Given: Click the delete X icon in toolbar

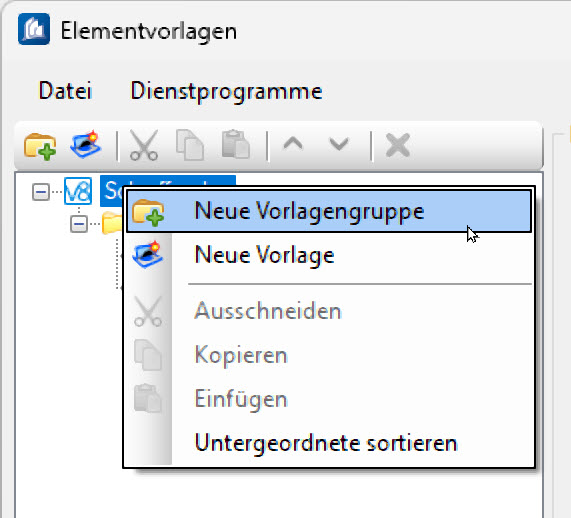Looking at the screenshot, I should pyautogui.click(x=398, y=145).
